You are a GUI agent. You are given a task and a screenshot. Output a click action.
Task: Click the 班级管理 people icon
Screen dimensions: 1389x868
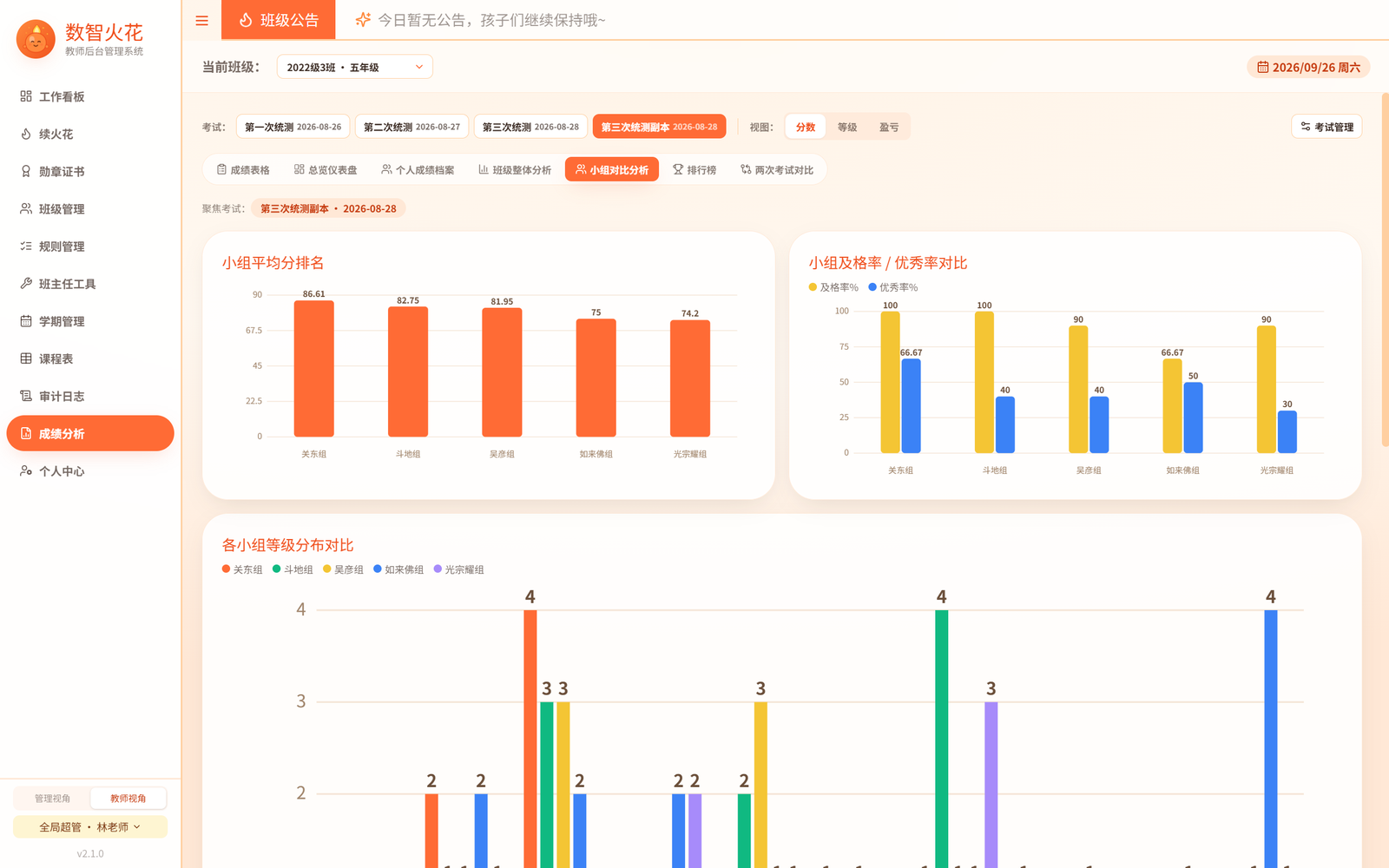point(26,208)
